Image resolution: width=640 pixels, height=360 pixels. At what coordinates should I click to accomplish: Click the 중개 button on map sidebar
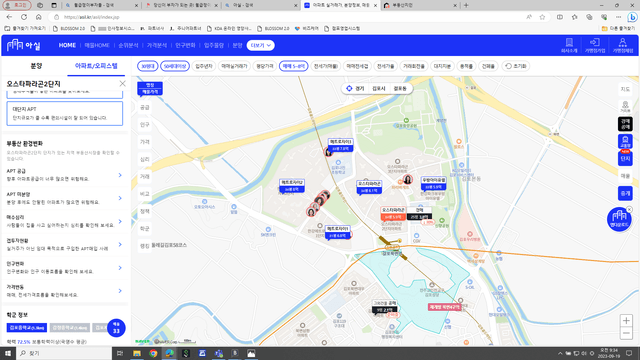[x=625, y=193]
